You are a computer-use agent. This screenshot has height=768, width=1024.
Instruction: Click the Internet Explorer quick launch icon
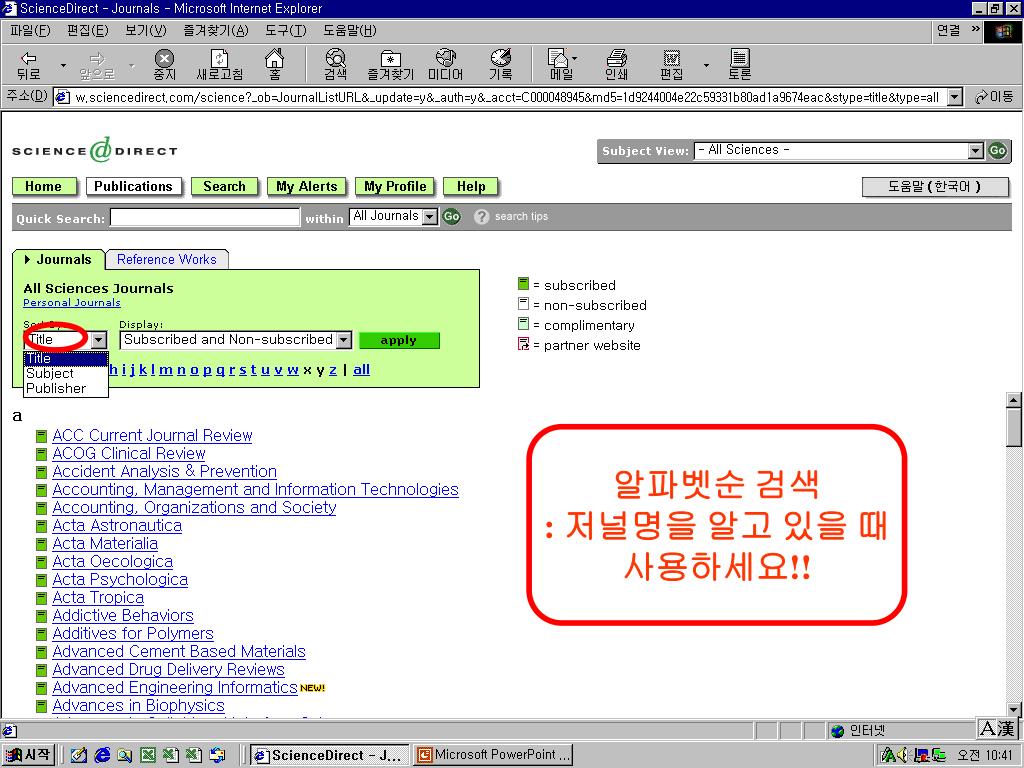pyautogui.click(x=102, y=755)
